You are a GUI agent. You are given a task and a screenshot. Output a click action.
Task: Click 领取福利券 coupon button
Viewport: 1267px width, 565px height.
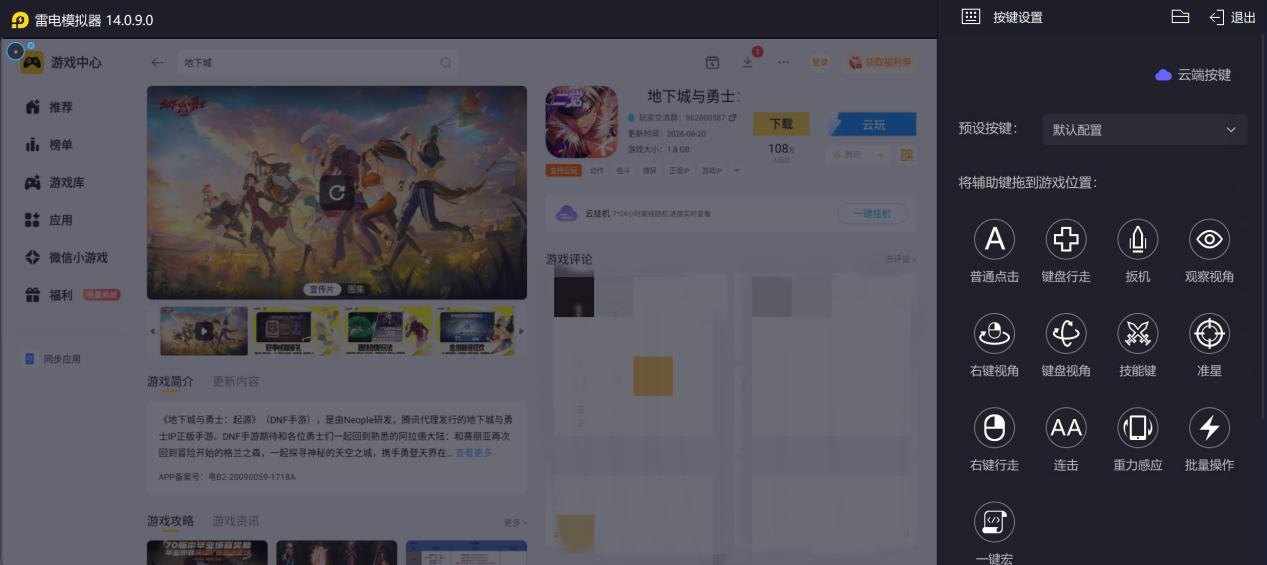click(x=880, y=62)
